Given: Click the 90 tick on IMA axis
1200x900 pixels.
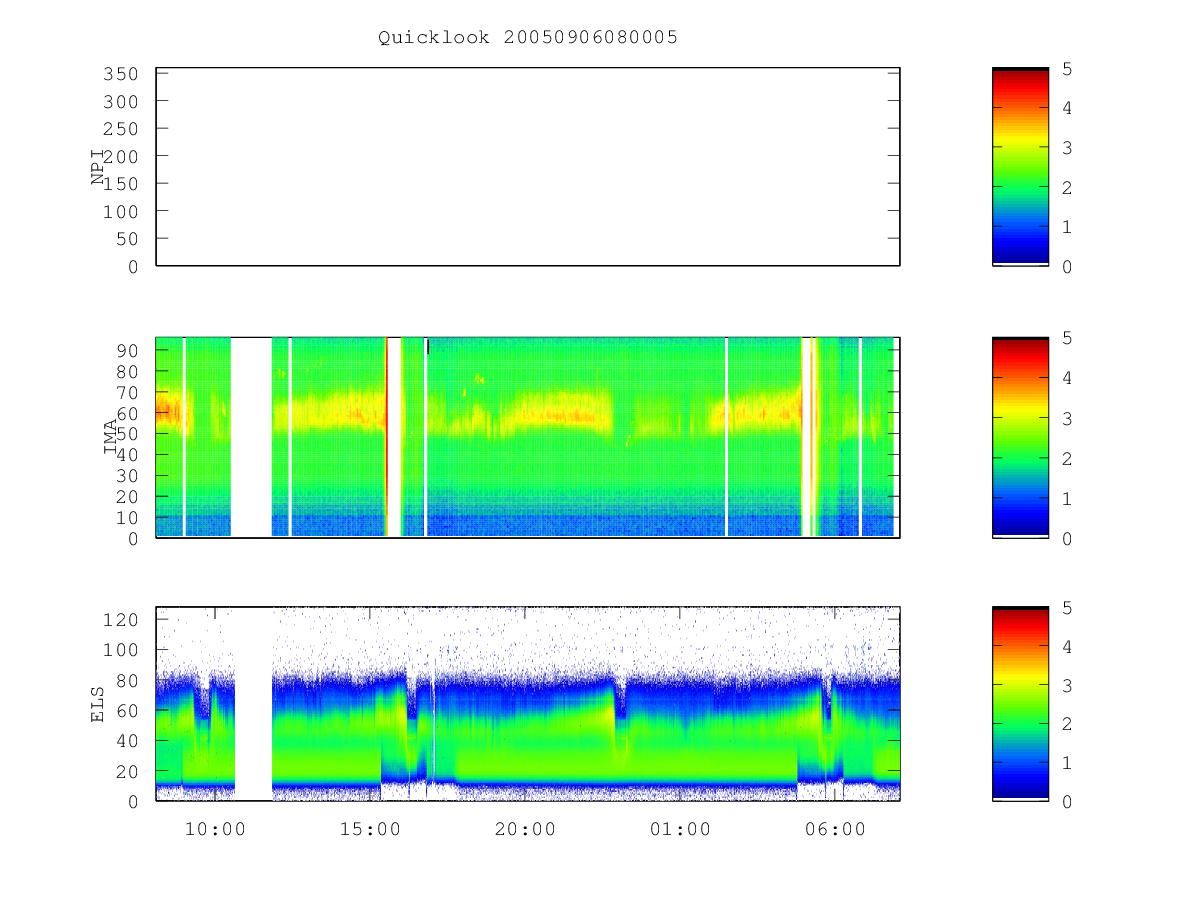Looking at the screenshot, I should coord(127,350).
